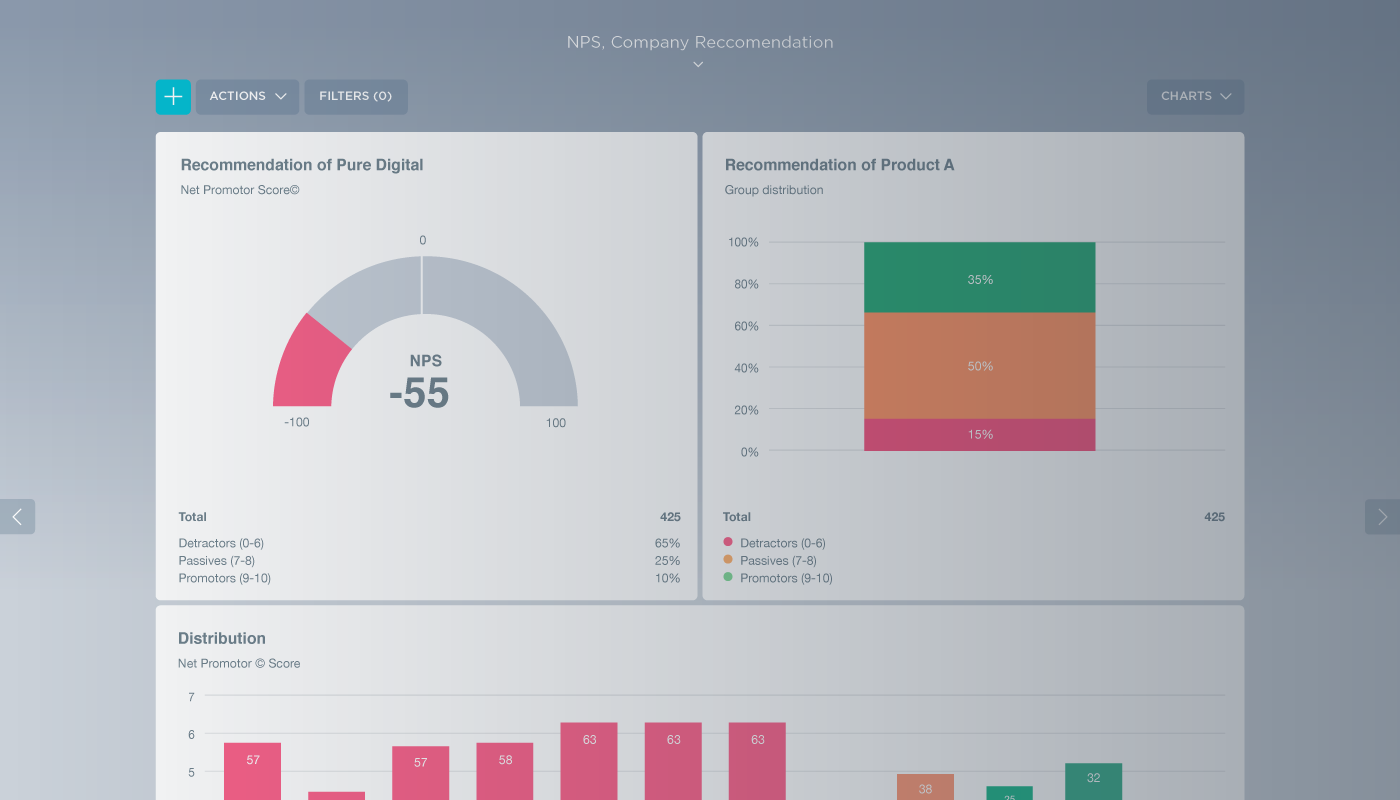Click the teal plus button to add a widget
The image size is (1400, 800).
(x=172, y=96)
